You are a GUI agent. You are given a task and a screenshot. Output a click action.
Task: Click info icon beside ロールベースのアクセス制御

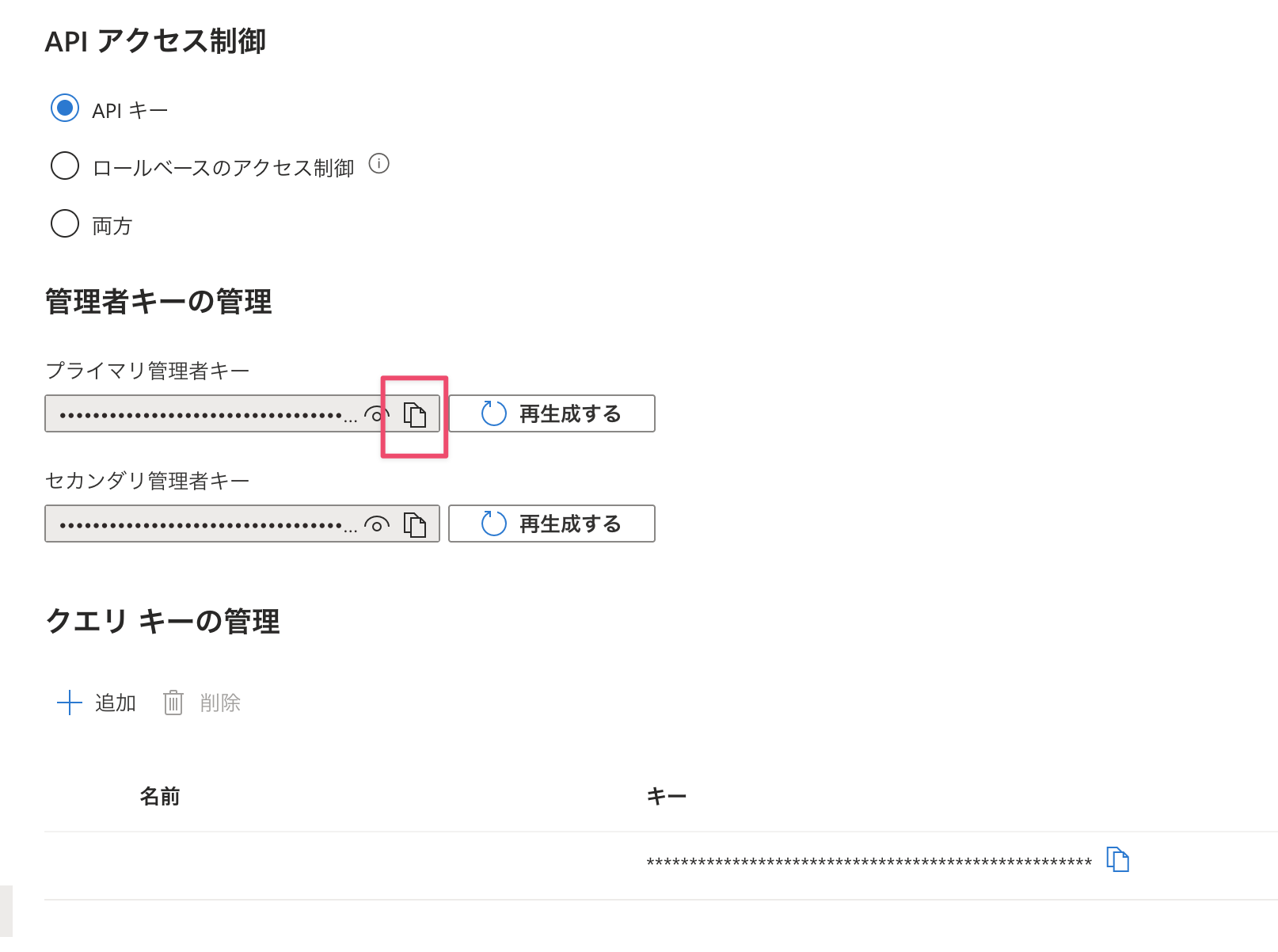[379, 164]
